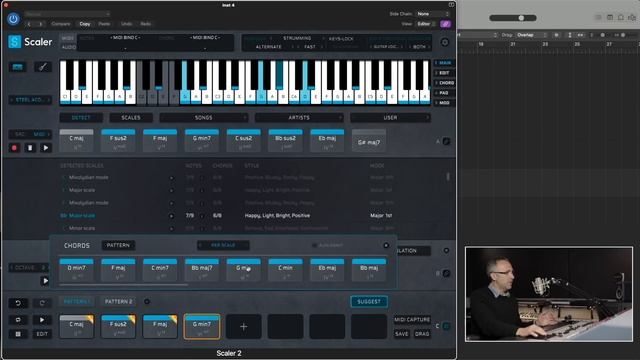Switch to CHORD side tab
The image size is (640, 360).
point(444,83)
